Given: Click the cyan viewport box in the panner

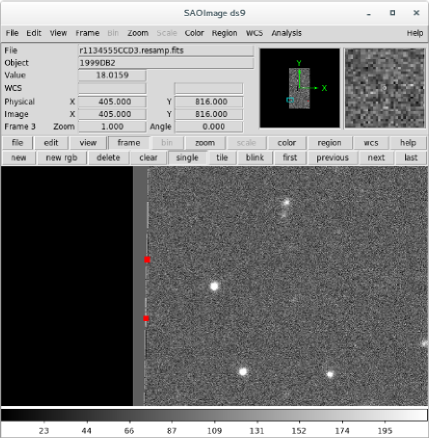Looking at the screenshot, I should [290, 100].
